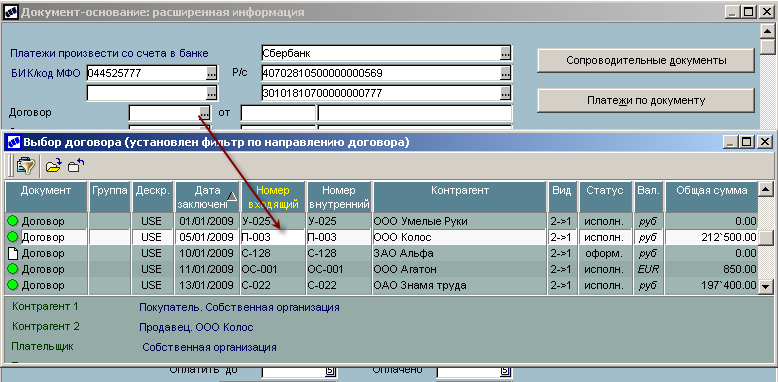The image size is (778, 382).
Task: Open the filter settings funnel icon
Action: coord(25,165)
